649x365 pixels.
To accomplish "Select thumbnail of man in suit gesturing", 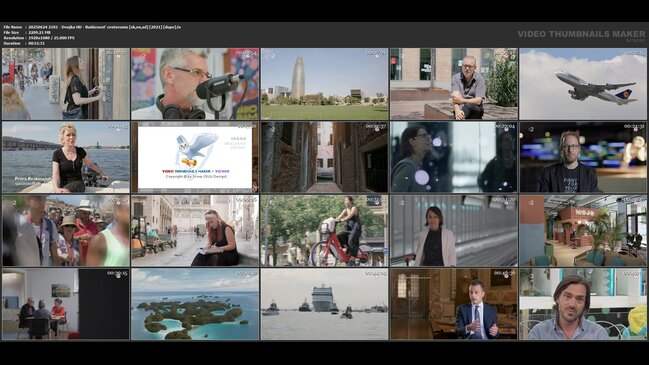I will click(x=454, y=304).
